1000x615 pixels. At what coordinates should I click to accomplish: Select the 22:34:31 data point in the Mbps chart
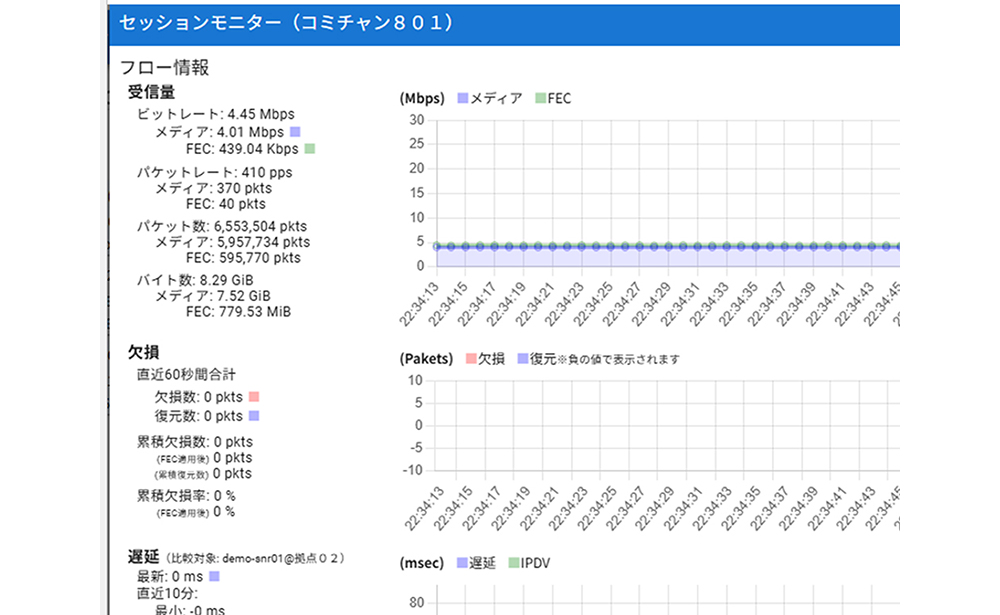click(698, 246)
